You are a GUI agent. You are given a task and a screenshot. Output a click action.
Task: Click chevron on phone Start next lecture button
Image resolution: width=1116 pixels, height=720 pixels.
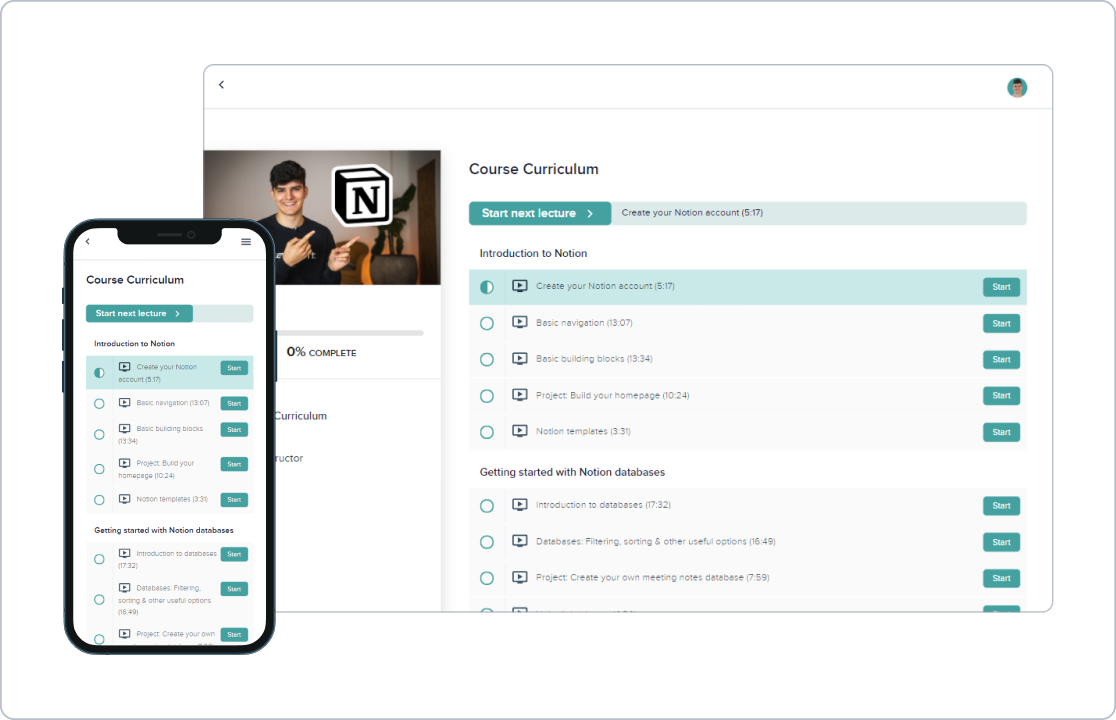pyautogui.click(x=177, y=314)
